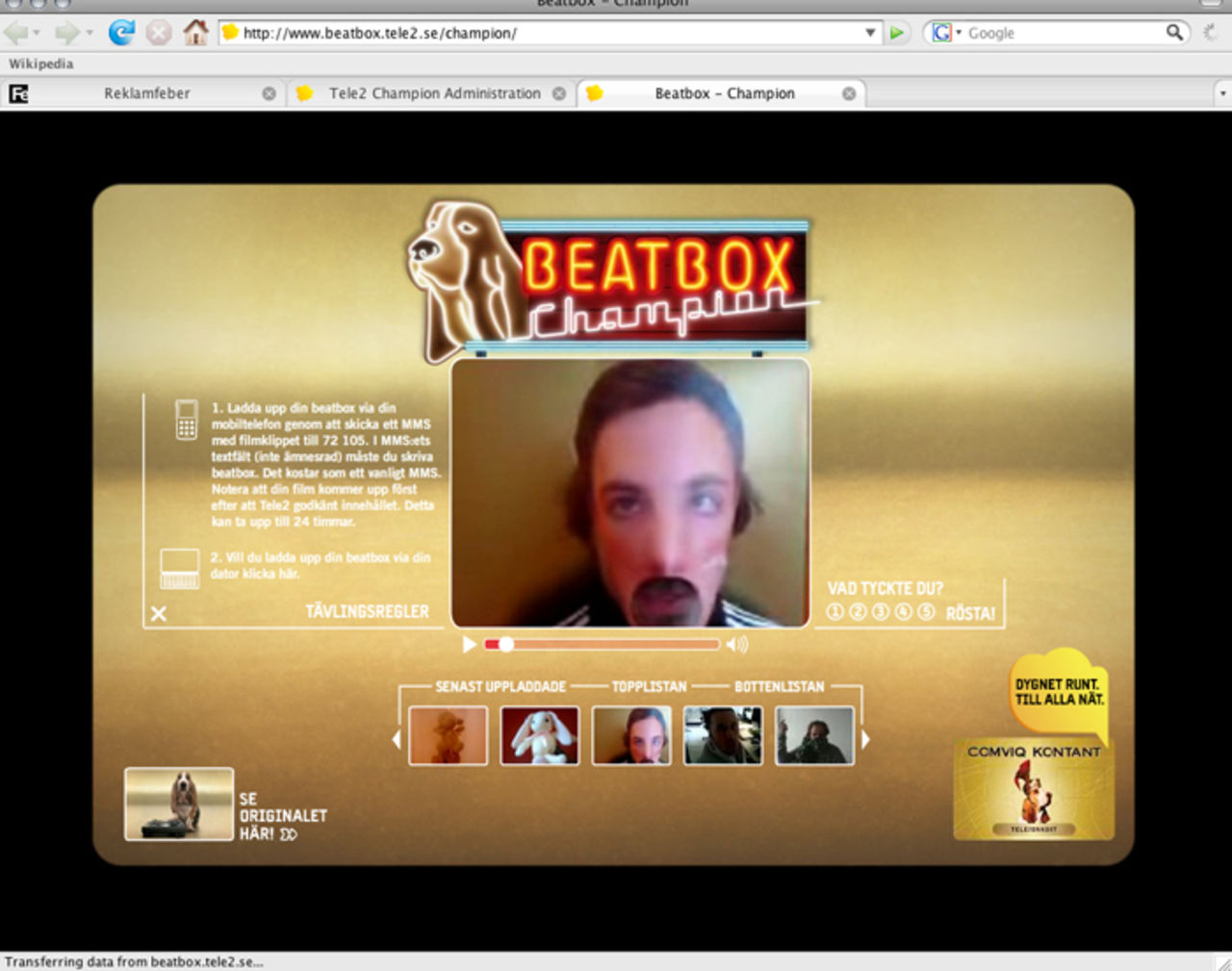Open the list all tabs dropdown
Viewport: 1232px width, 971px height.
1222,93
